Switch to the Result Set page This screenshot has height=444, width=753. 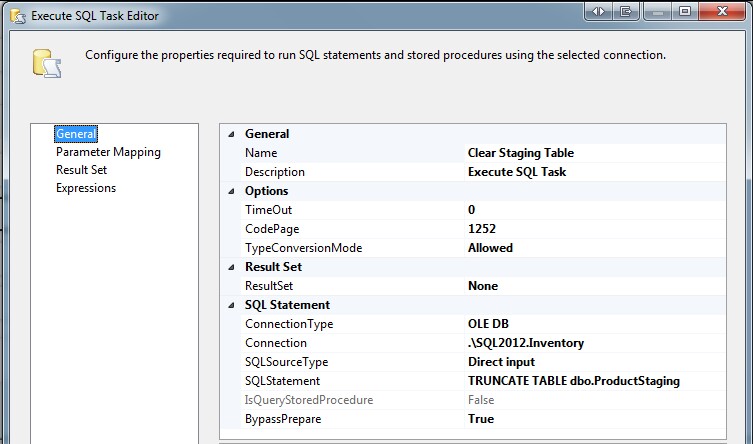(81, 170)
